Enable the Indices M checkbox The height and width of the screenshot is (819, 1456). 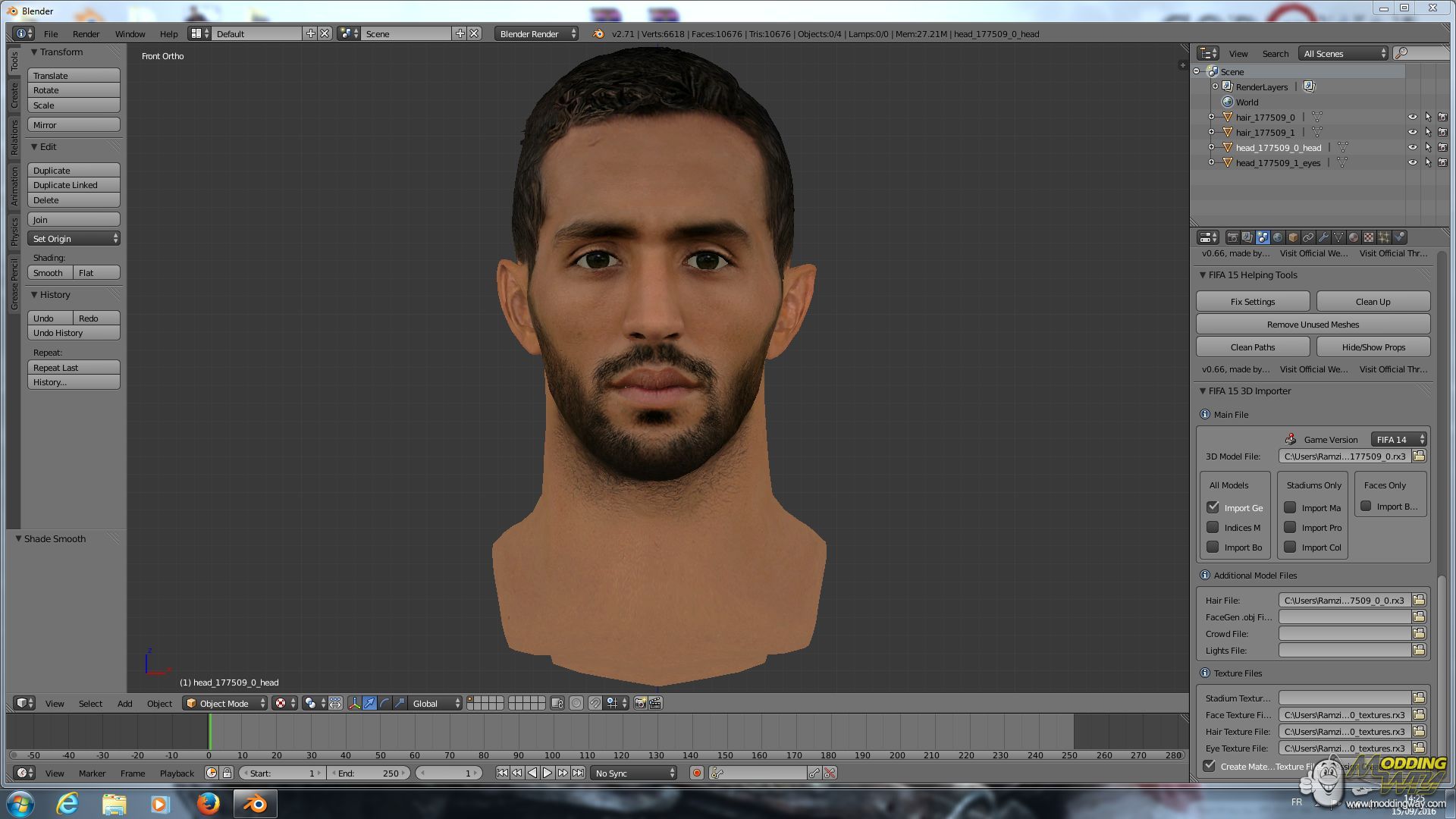tap(1213, 527)
